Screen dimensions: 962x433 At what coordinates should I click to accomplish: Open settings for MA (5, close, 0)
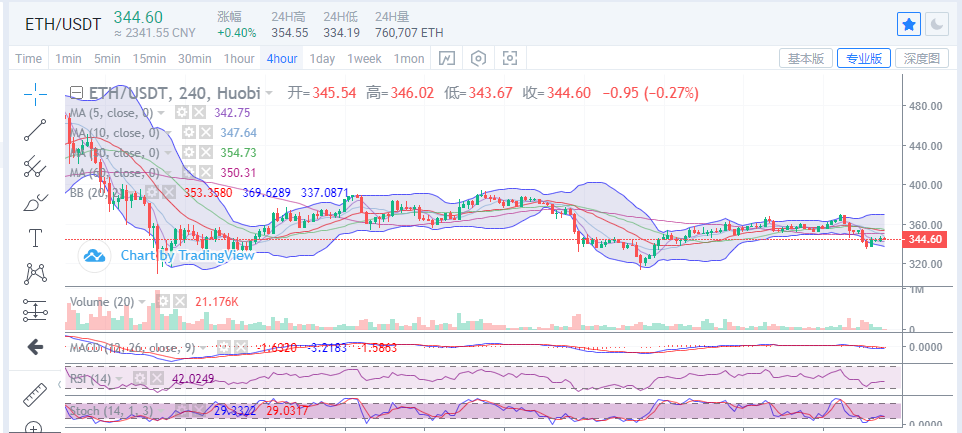[182, 113]
